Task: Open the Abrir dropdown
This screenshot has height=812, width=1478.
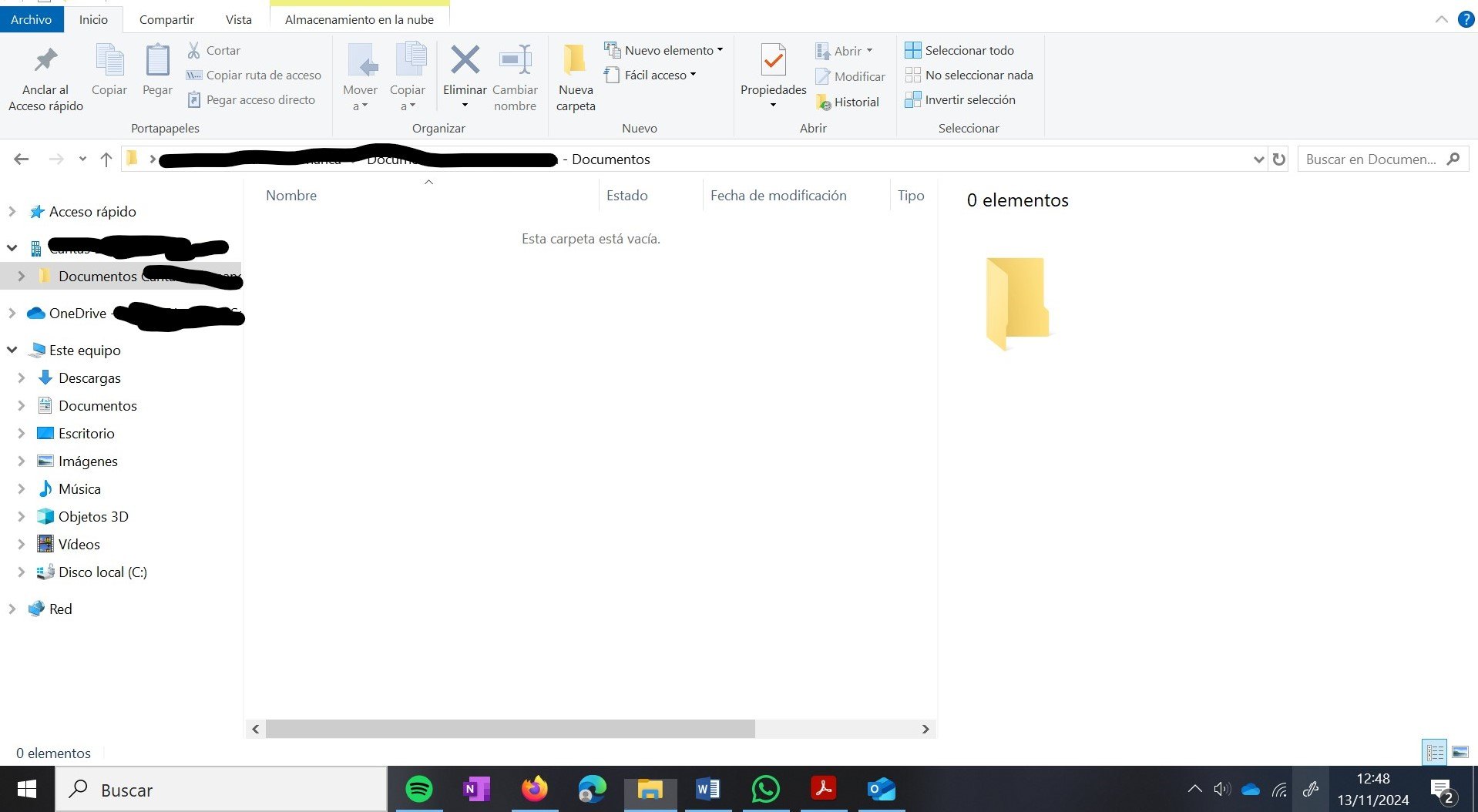Action: 844,51
